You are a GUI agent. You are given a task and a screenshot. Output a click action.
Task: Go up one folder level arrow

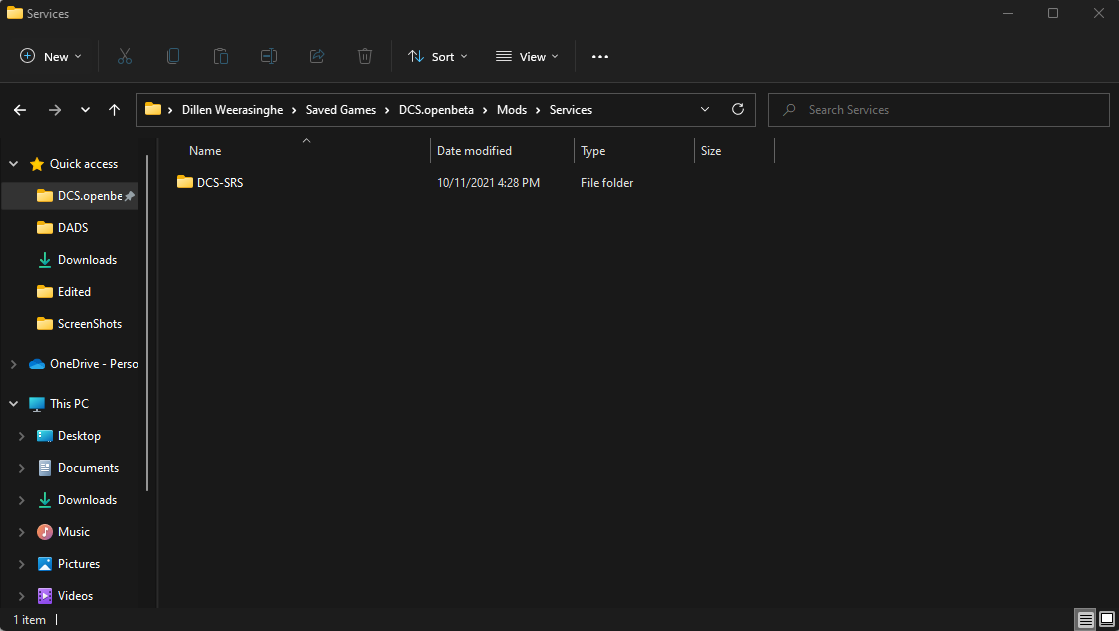pos(114,110)
